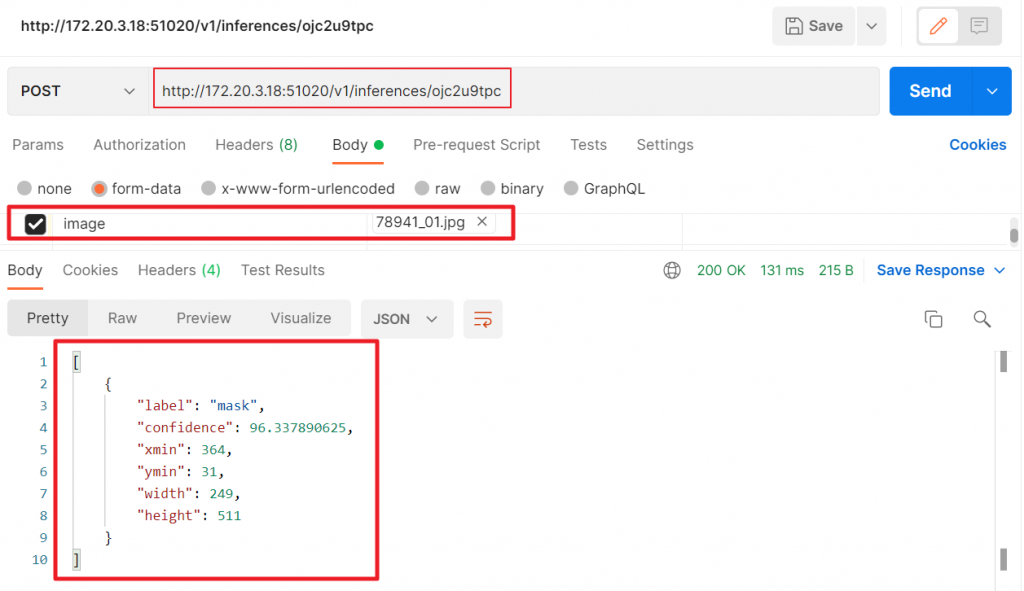Remove the 78941_01.jpg file attachment

pos(482,221)
